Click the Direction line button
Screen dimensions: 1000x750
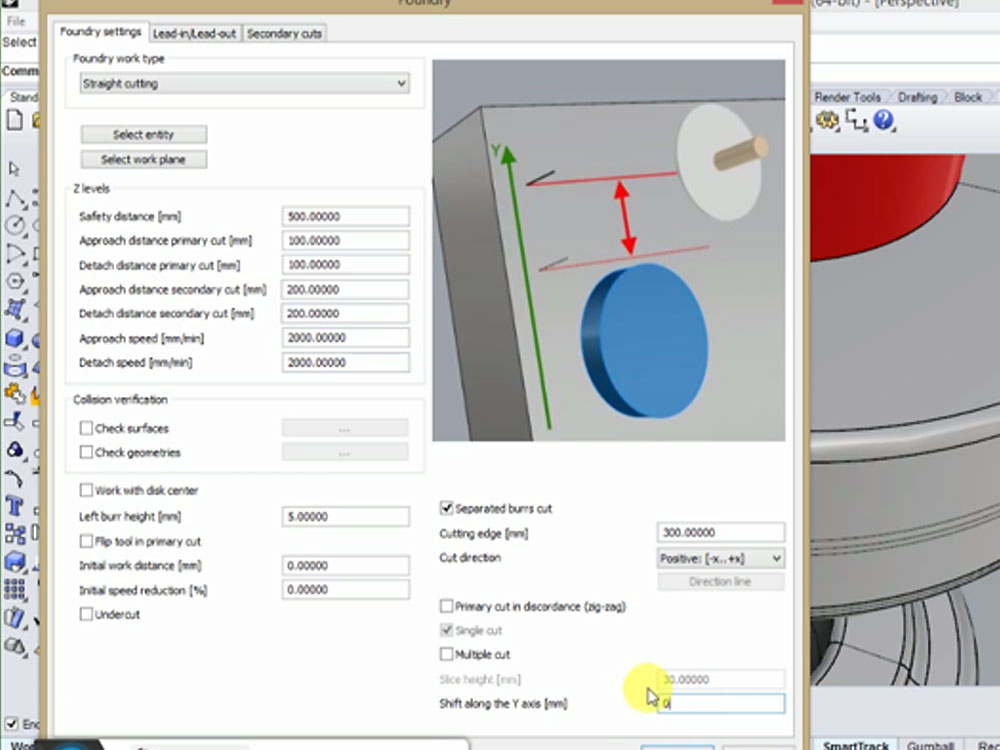click(721, 582)
